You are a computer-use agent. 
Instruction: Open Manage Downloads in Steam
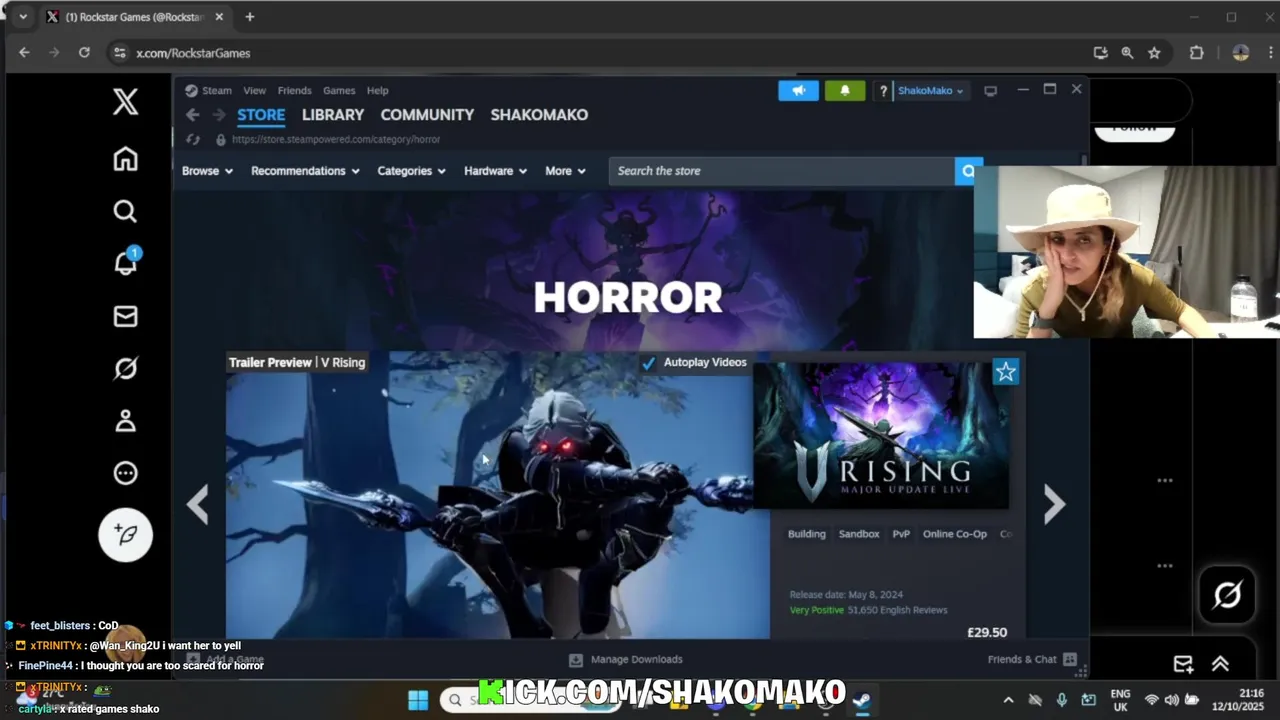626,660
